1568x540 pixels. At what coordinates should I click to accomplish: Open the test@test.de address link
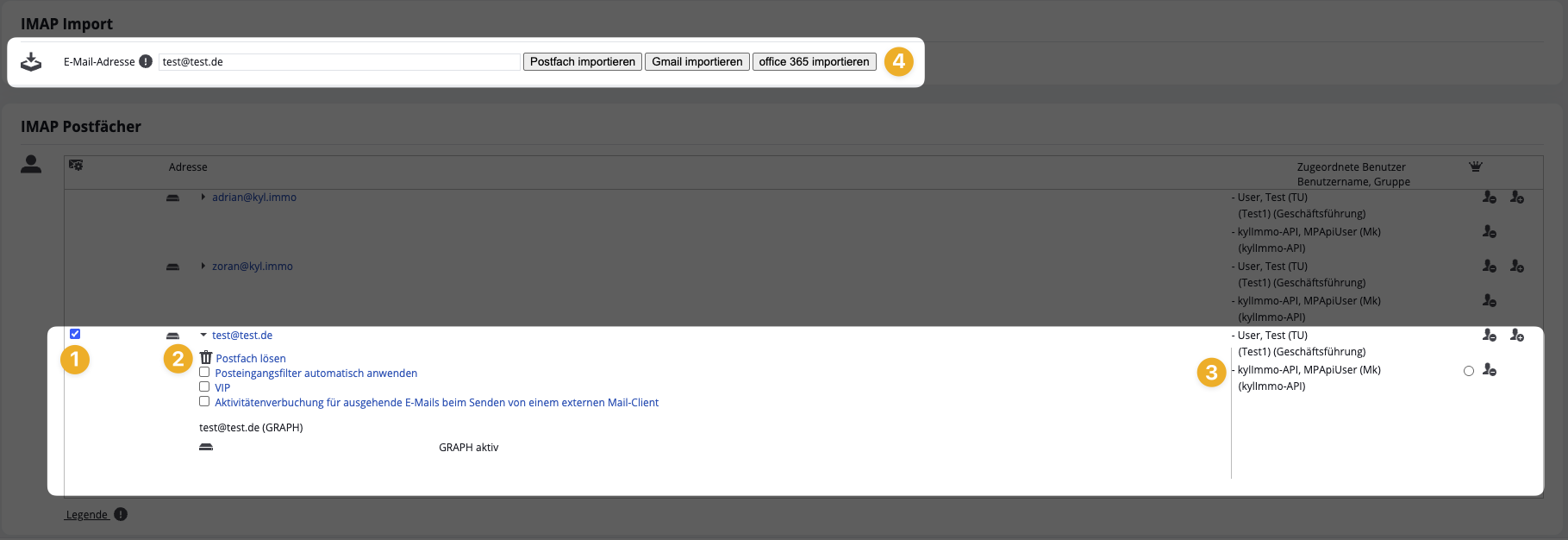tap(242, 336)
